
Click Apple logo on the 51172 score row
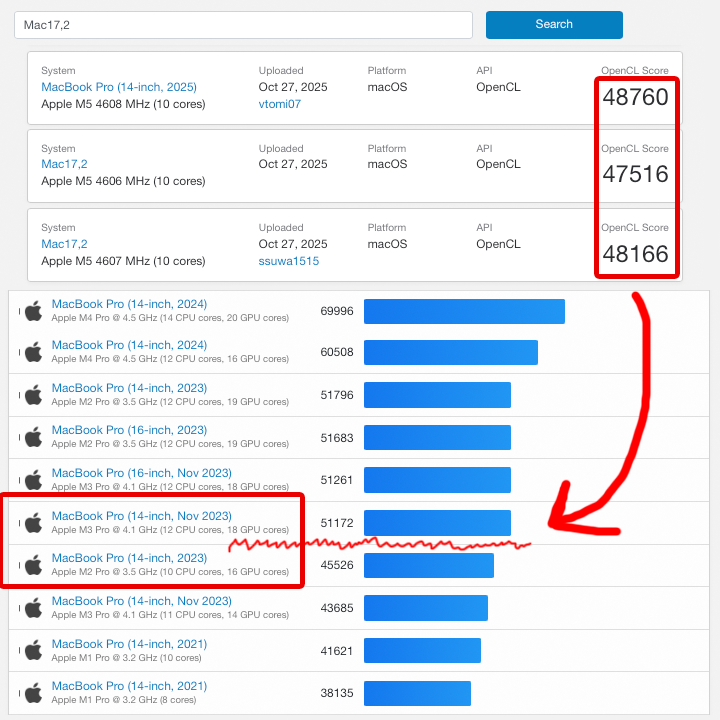[x=33, y=522]
